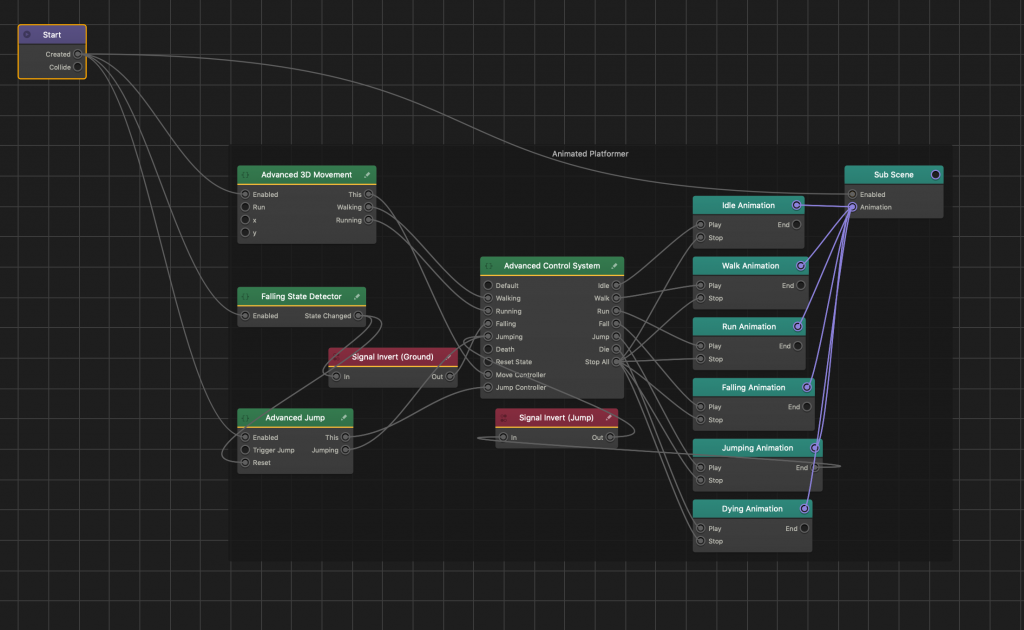Click the pencil edit icon on Advanced 3D Movement
This screenshot has width=1024, height=630.
coord(367,174)
